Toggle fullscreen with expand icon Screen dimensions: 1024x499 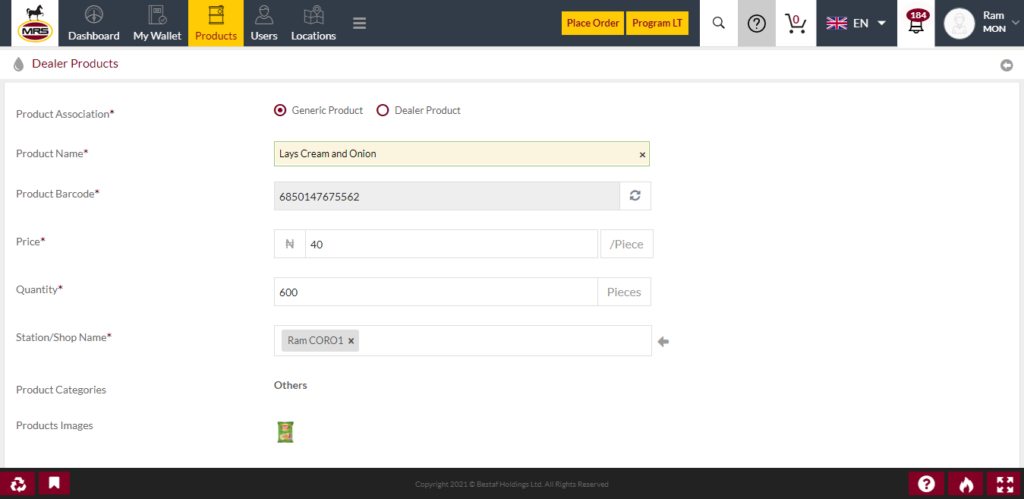[x=1004, y=484]
